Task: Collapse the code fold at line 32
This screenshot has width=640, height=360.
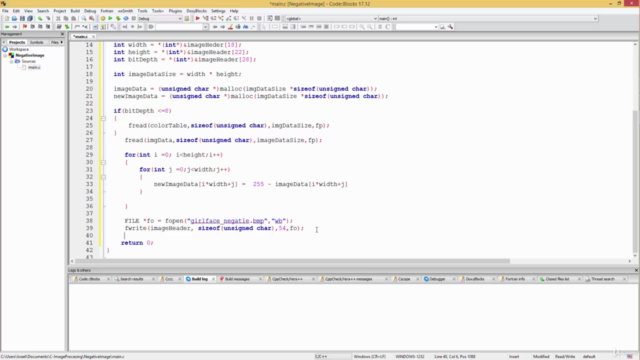Action: (x=103, y=177)
